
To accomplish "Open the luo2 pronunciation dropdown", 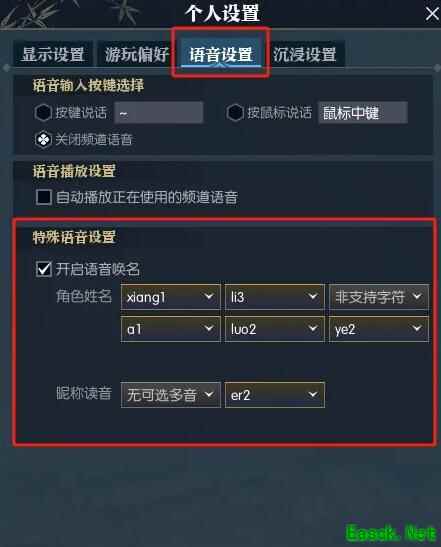I will 275,329.
